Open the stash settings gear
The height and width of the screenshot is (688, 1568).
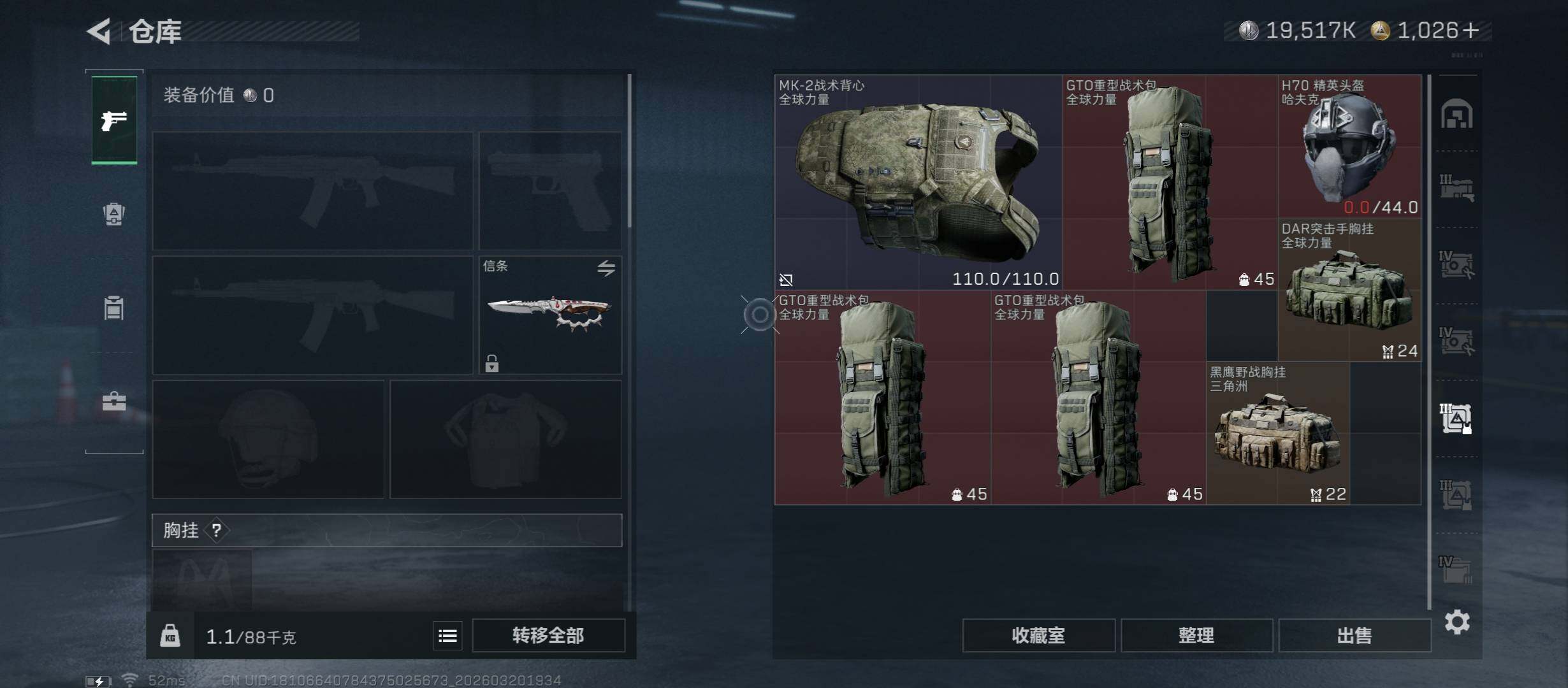tap(1457, 622)
